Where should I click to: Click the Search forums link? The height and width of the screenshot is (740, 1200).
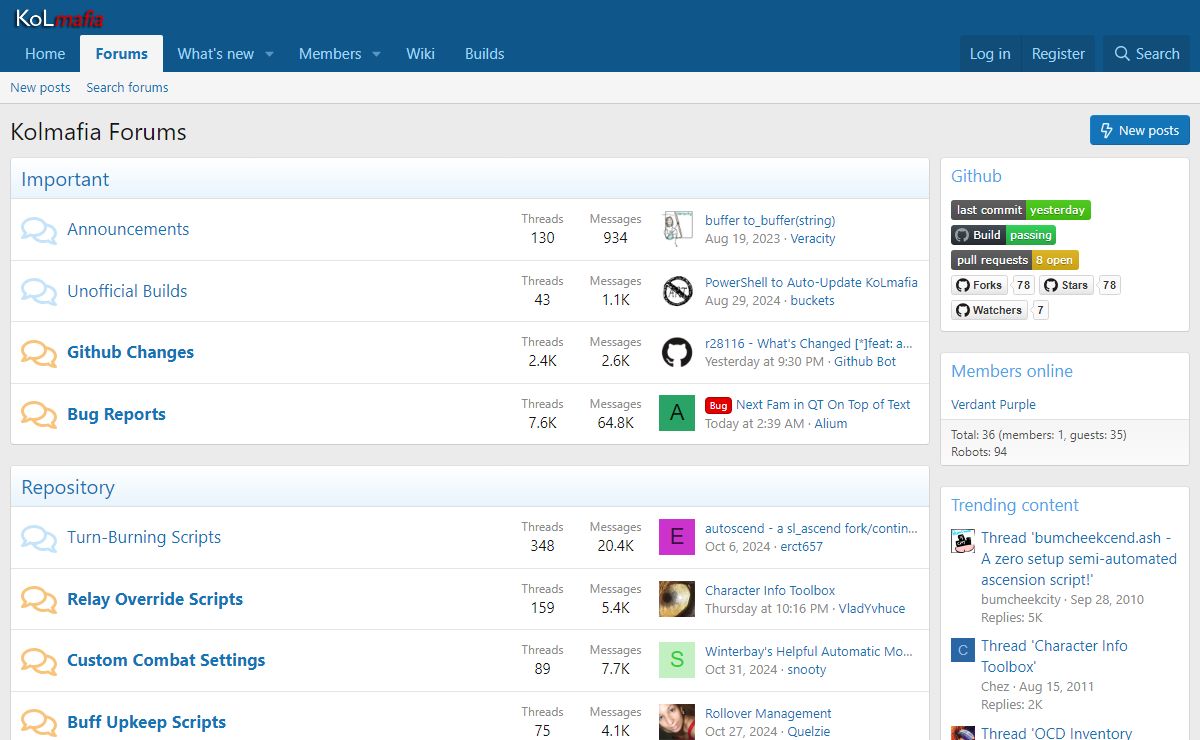pyautogui.click(x=127, y=88)
